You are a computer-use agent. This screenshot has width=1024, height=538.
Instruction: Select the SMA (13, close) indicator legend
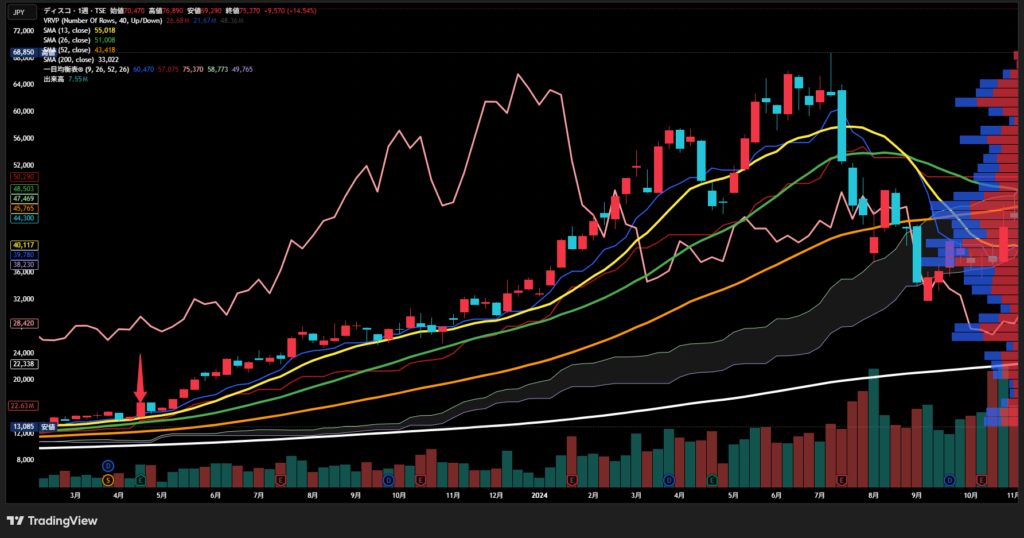(75, 31)
